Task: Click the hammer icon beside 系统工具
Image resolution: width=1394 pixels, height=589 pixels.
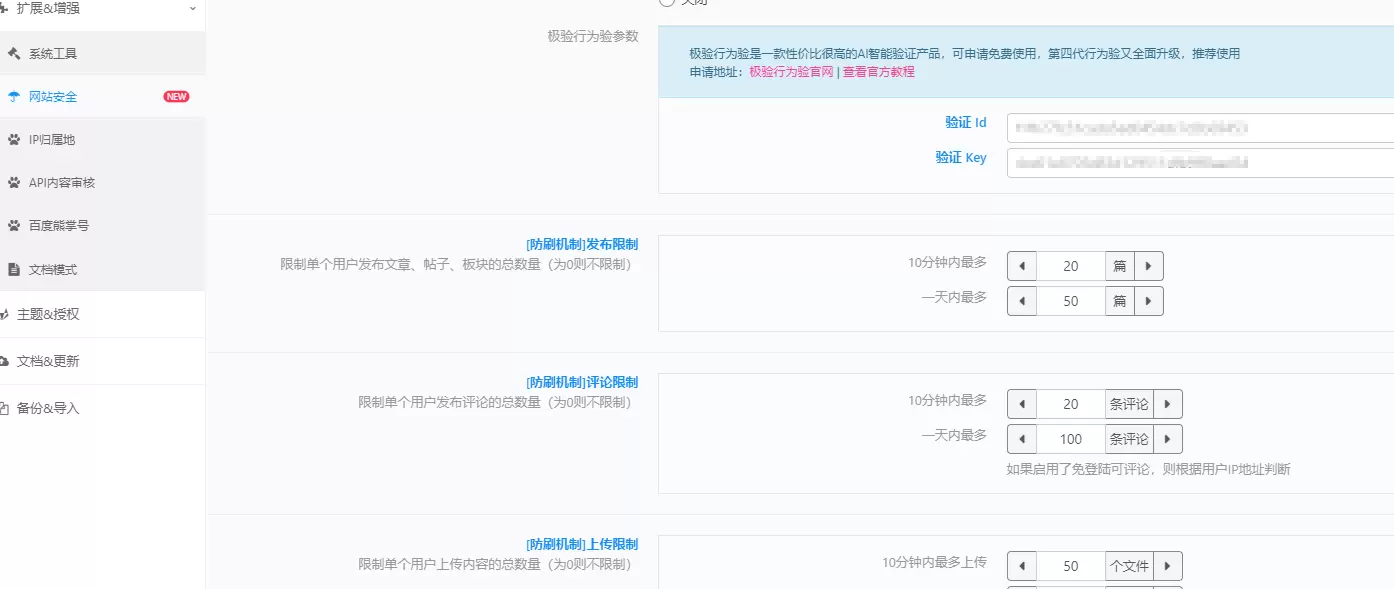Action: (14, 53)
